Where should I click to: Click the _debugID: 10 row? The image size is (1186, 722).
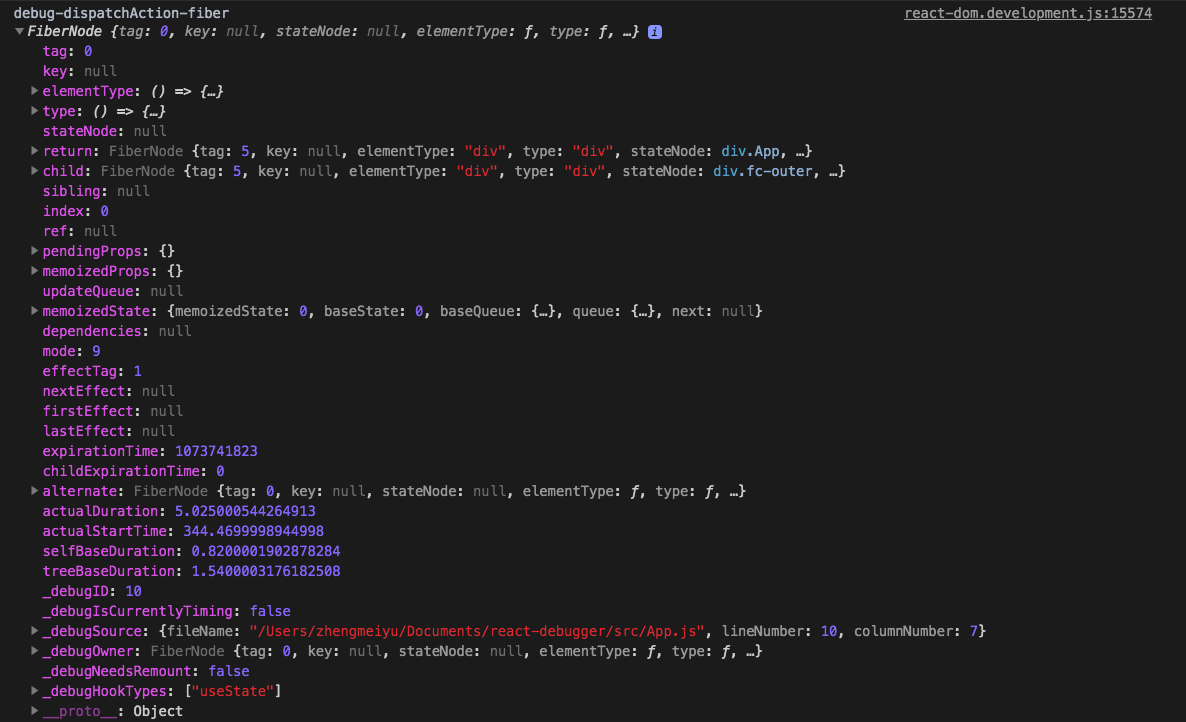click(92, 591)
